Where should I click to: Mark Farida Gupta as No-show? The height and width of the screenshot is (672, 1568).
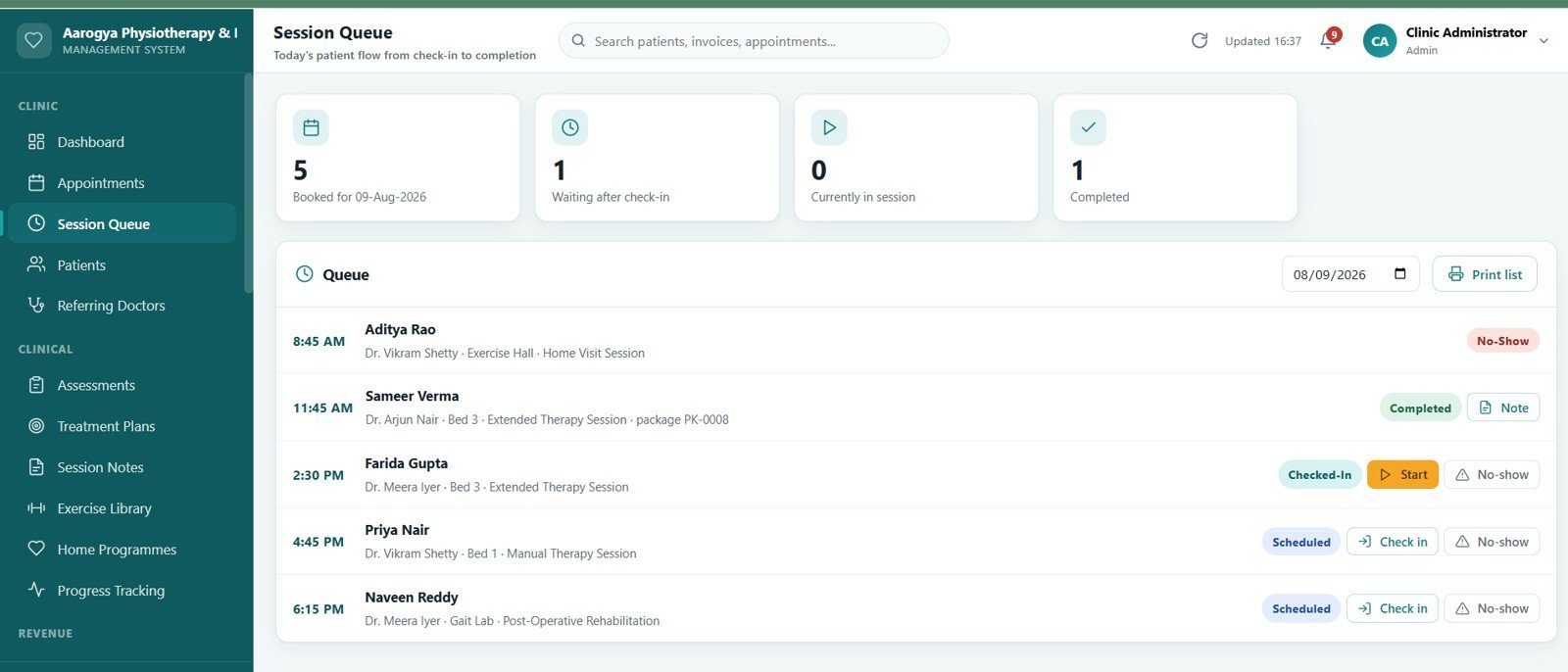point(1492,474)
